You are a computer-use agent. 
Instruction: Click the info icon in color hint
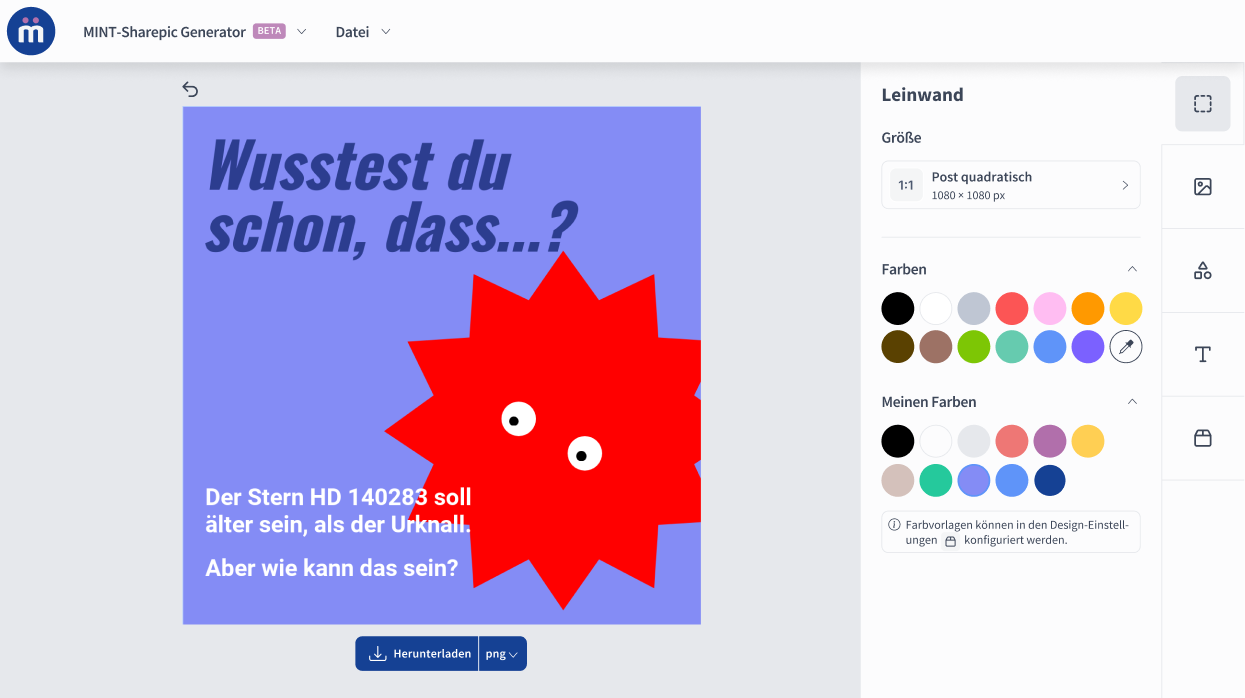[894, 524]
